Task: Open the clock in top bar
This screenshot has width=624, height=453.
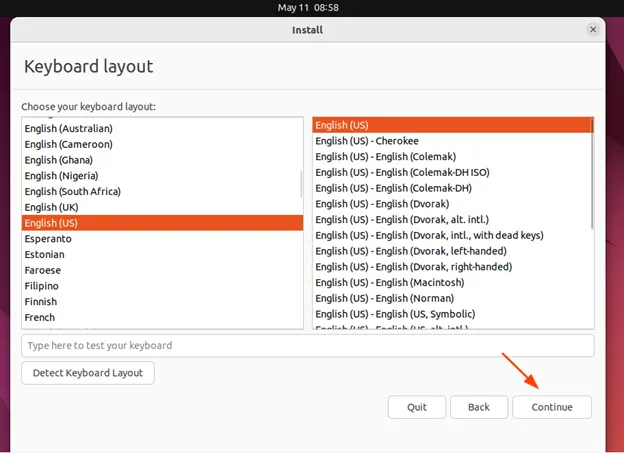Action: coord(311,7)
